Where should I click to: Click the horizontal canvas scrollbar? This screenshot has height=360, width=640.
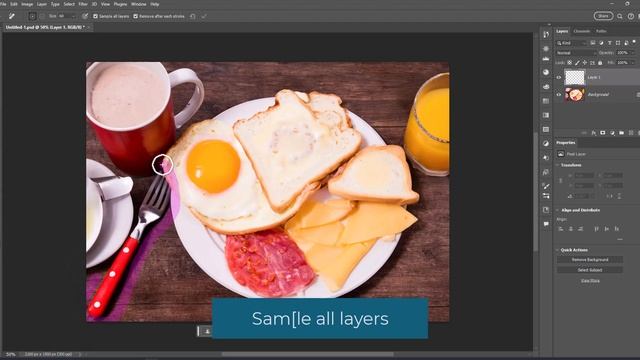point(308,354)
